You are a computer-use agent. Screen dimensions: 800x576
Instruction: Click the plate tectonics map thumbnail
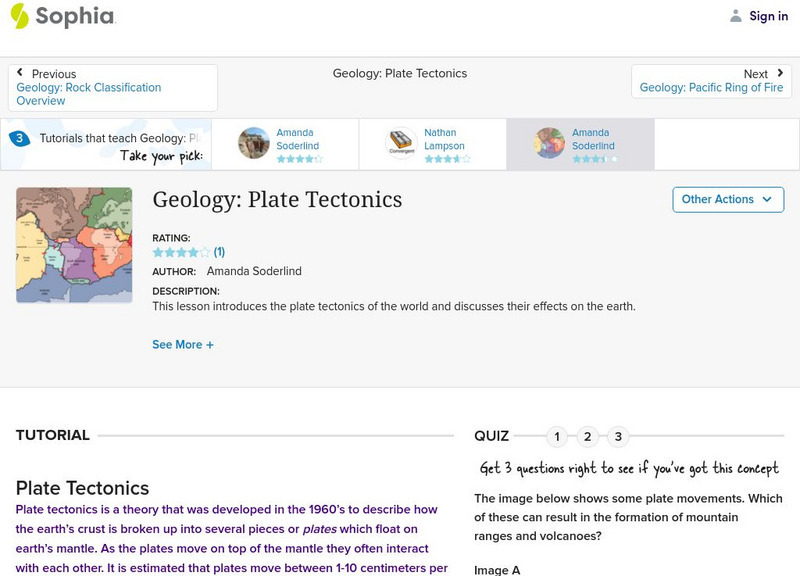[74, 245]
